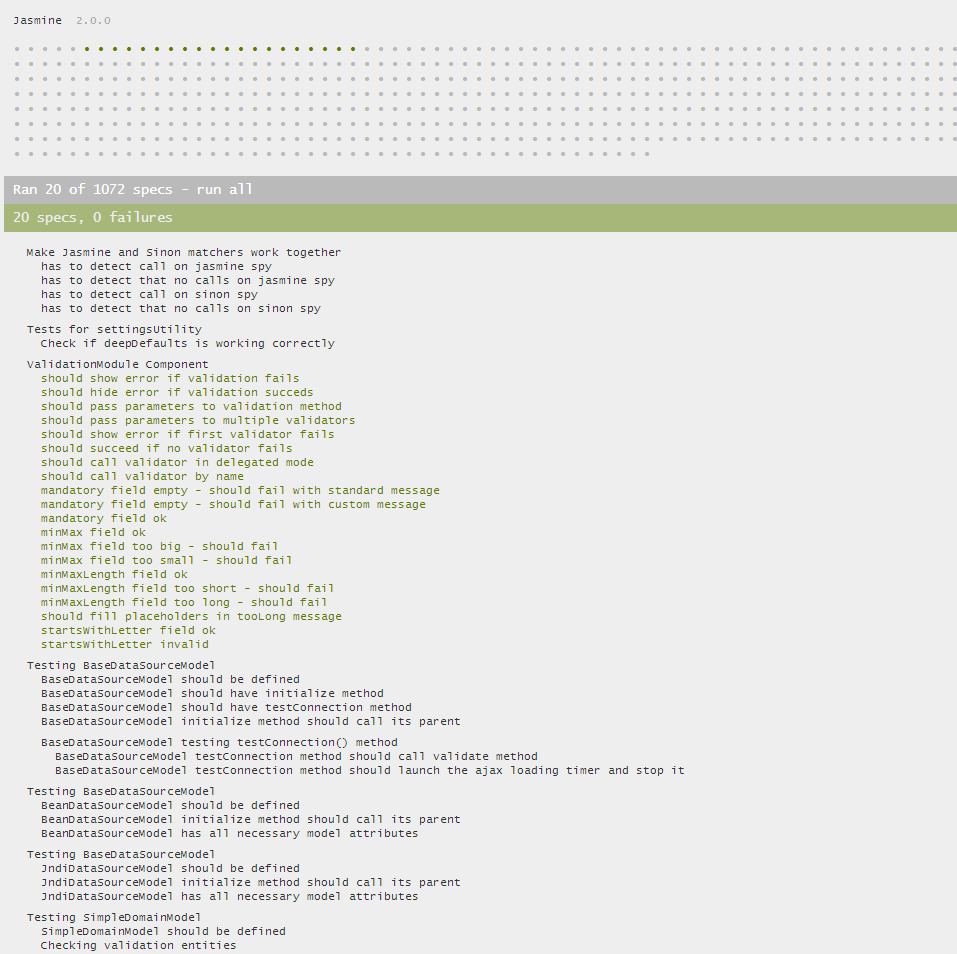Click 'BeanDataSourceModel has all necessary model attributes'
This screenshot has height=954, width=957.
click(229, 833)
